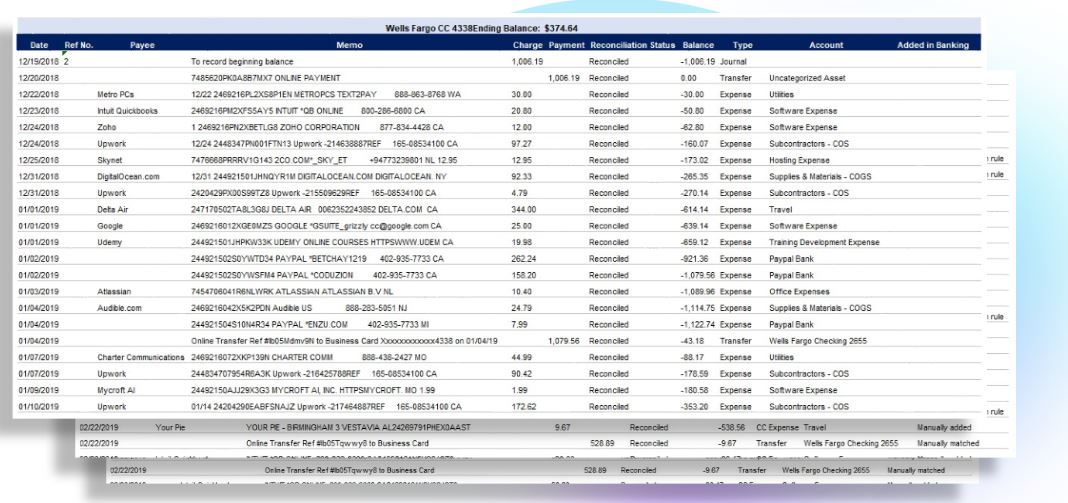Click the Date column header

click(40, 45)
